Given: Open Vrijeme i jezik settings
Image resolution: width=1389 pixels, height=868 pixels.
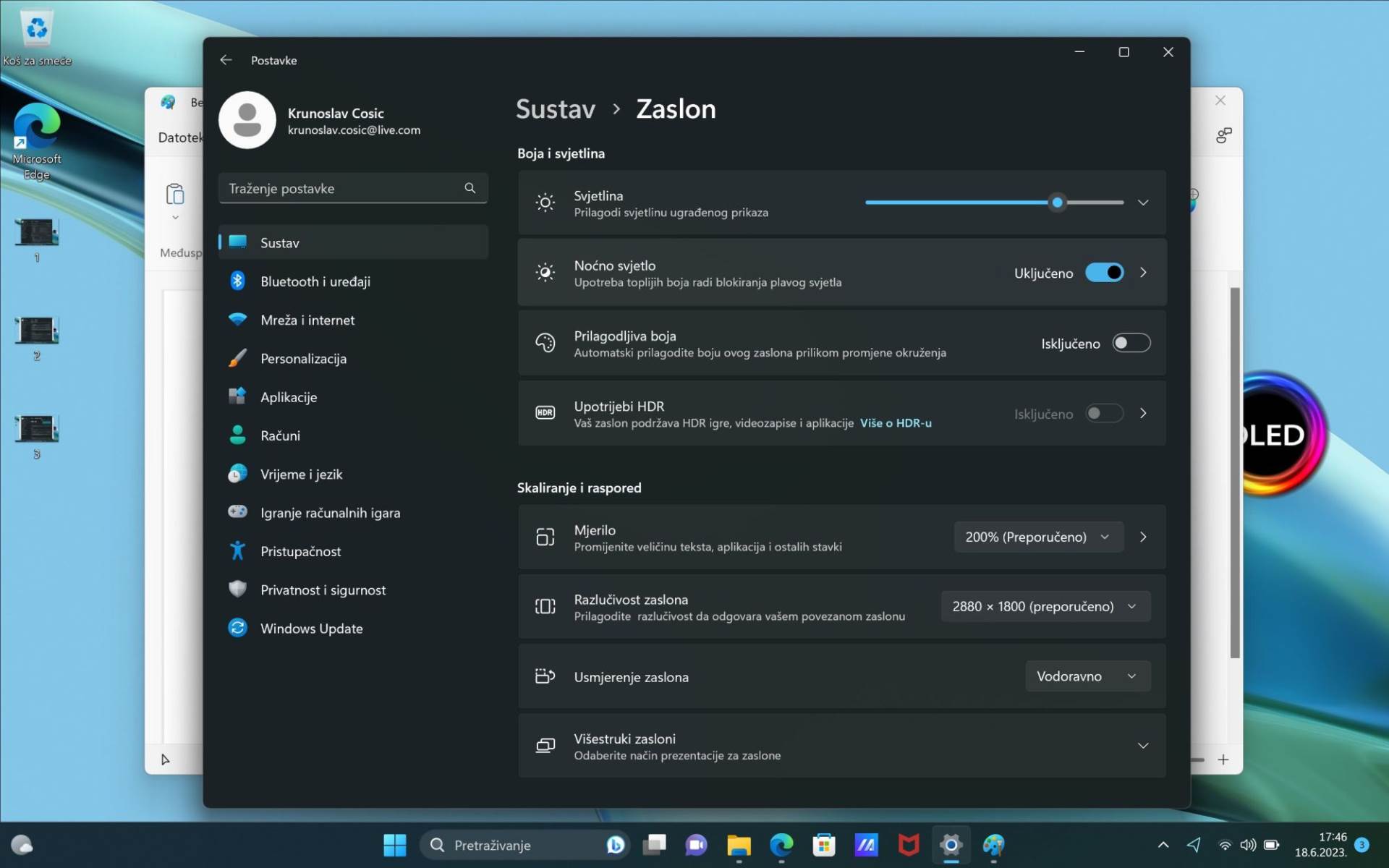Looking at the screenshot, I should (302, 474).
